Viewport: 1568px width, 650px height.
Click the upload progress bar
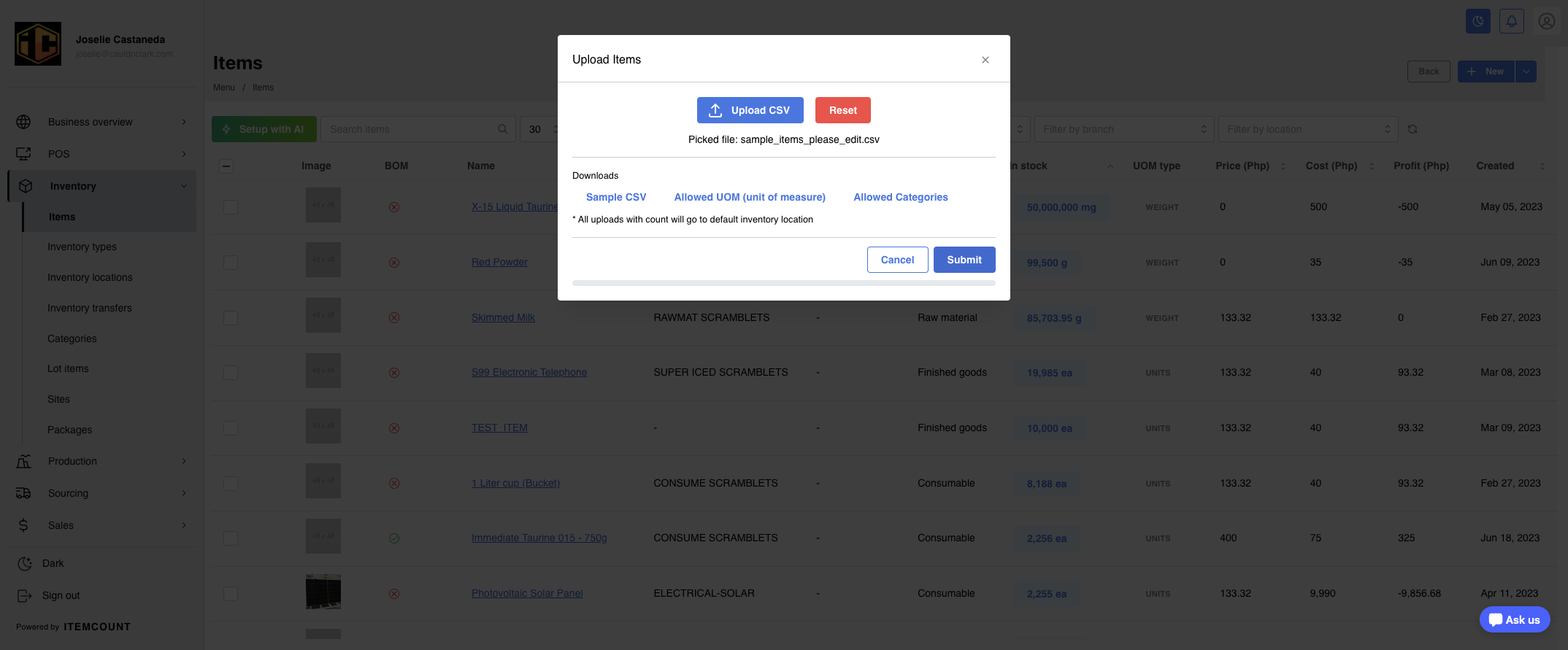(784, 283)
